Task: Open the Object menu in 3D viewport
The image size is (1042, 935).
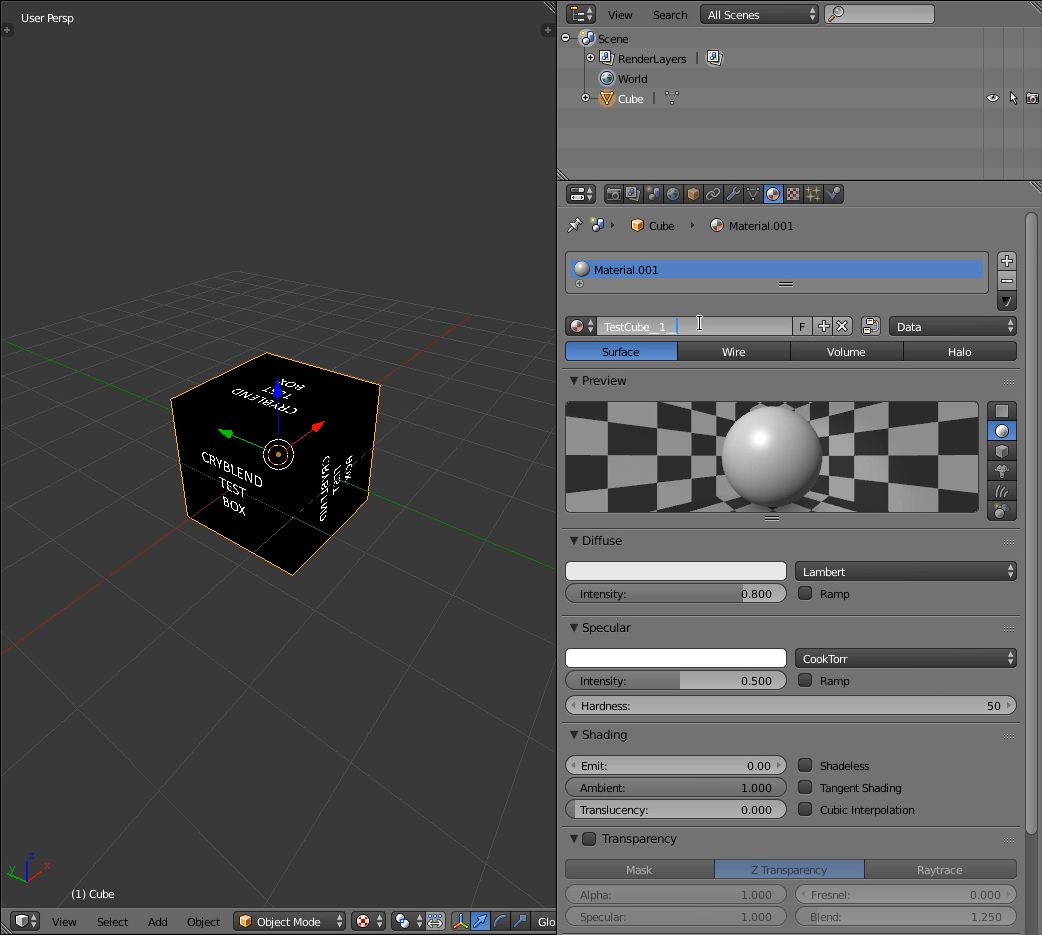Action: pos(203,922)
